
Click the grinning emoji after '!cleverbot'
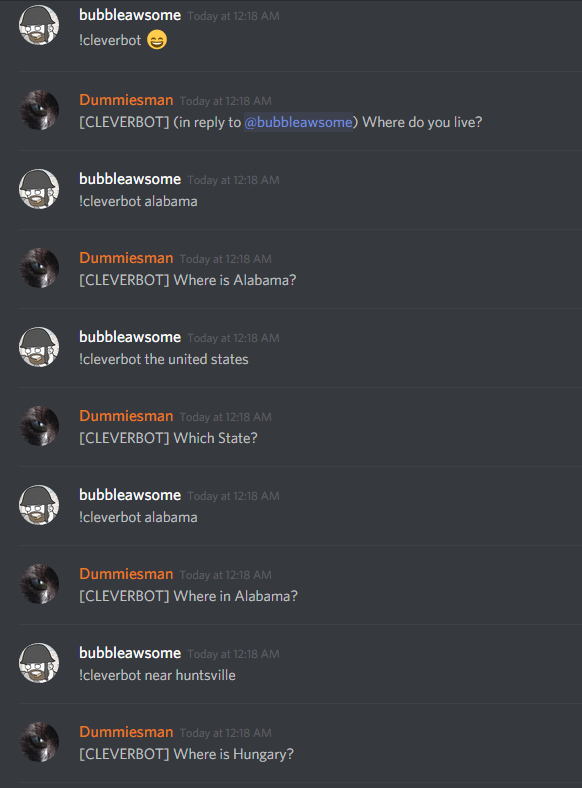157,40
